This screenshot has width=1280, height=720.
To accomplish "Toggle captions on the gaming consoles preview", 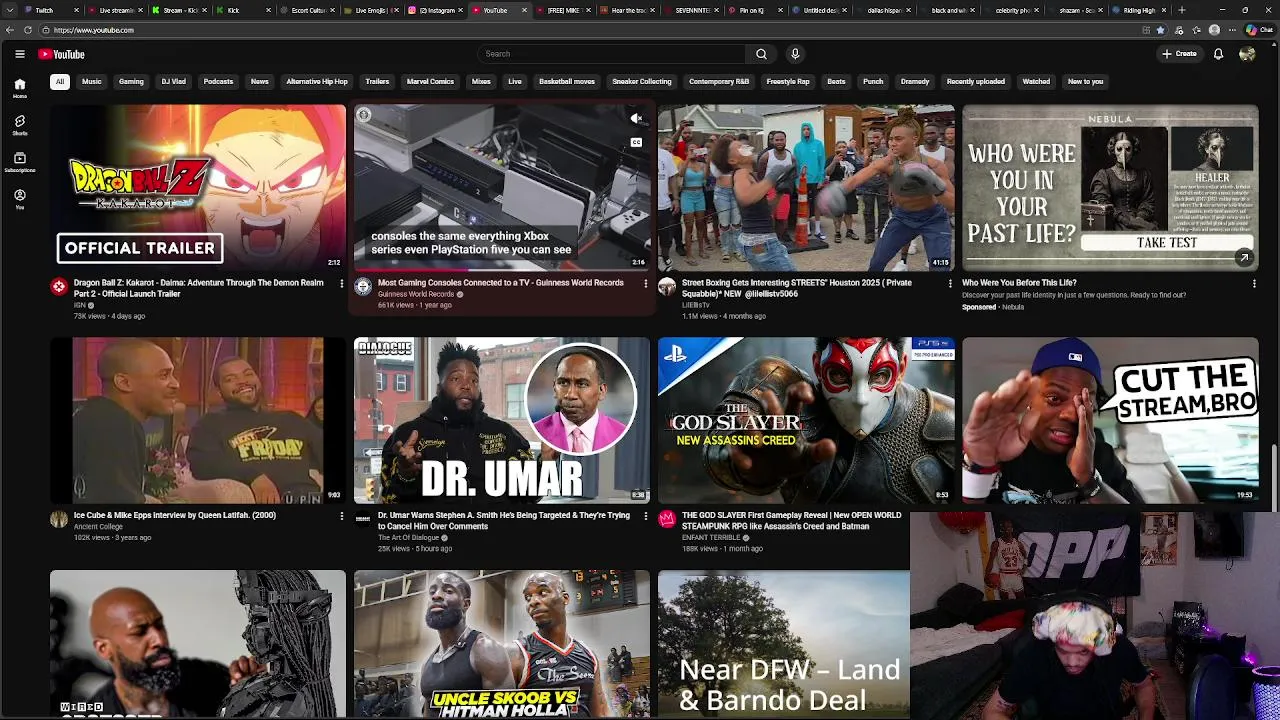I will [636, 143].
